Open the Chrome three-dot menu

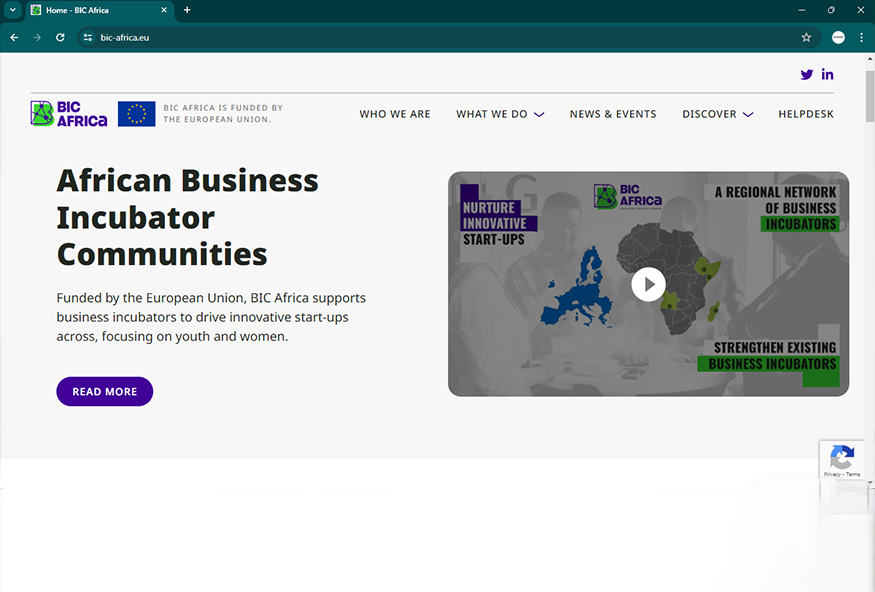click(x=861, y=37)
